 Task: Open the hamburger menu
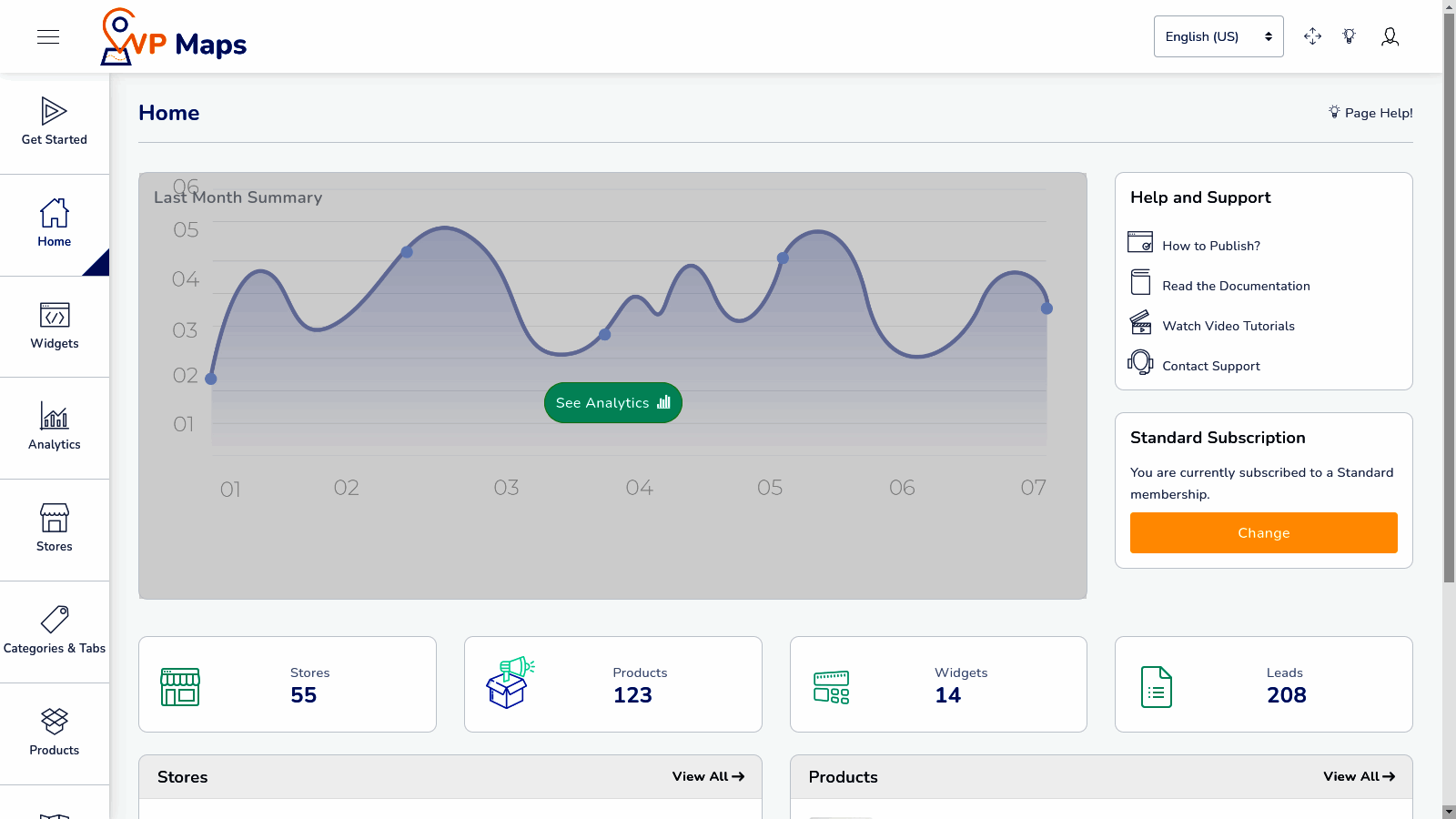pos(47,36)
